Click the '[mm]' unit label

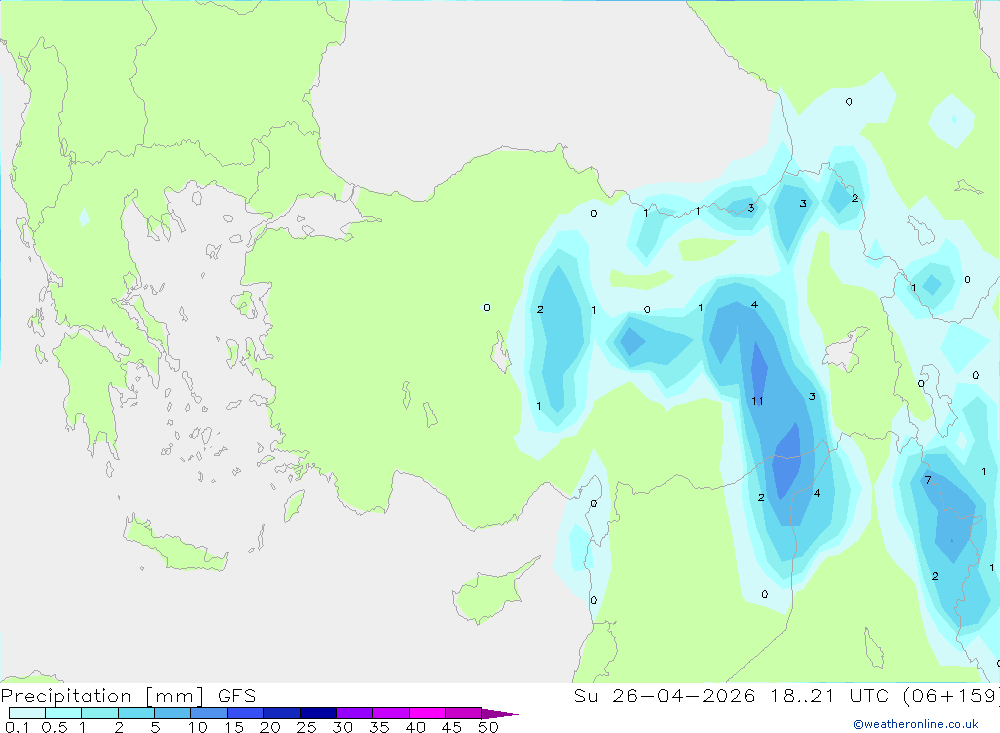[x=174, y=696]
